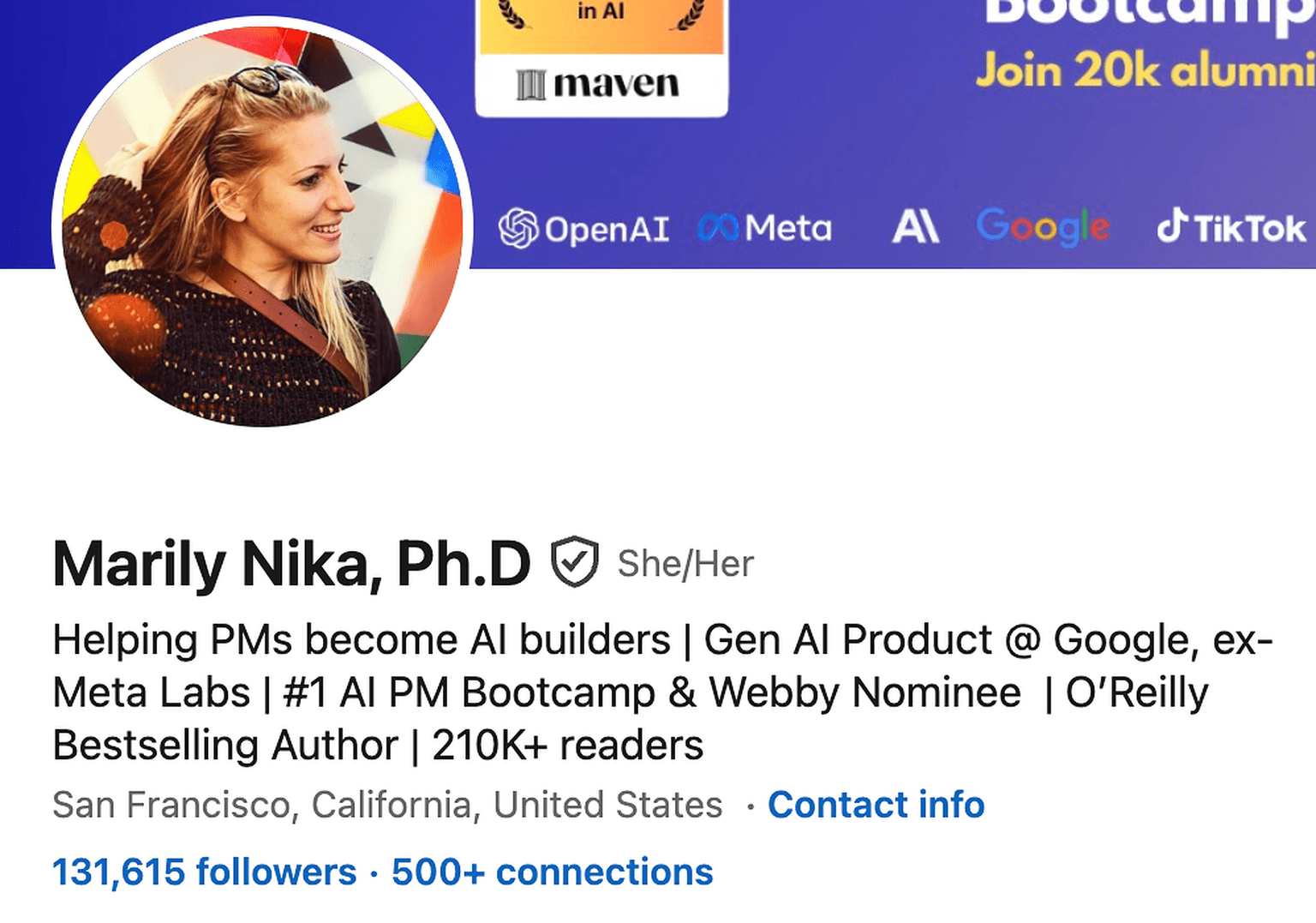Click '210K+ readers' in the headline
Viewport: 1316px width, 923px height.
[x=567, y=746]
